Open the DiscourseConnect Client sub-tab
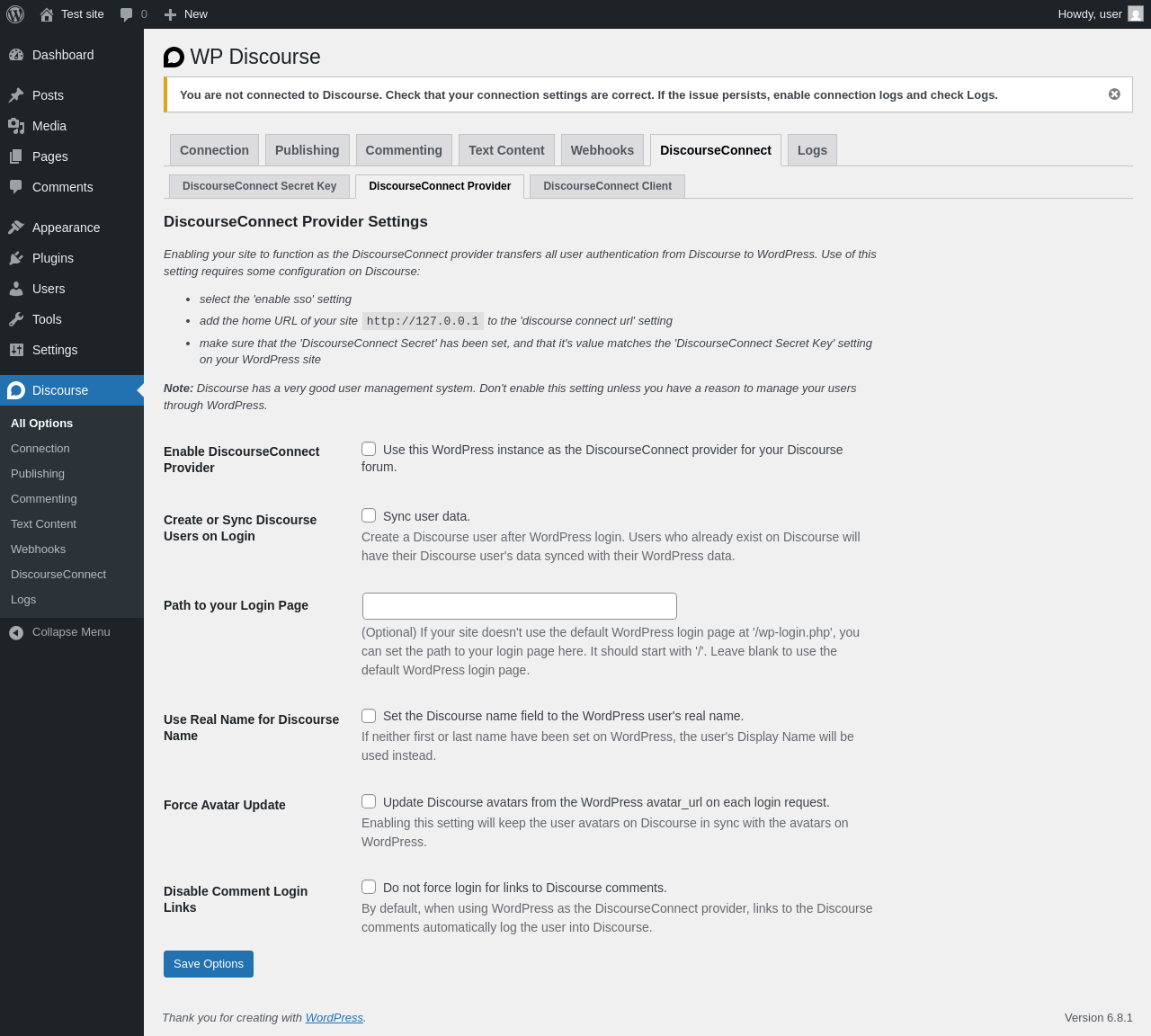The height and width of the screenshot is (1036, 1151). pyautogui.click(x=607, y=186)
